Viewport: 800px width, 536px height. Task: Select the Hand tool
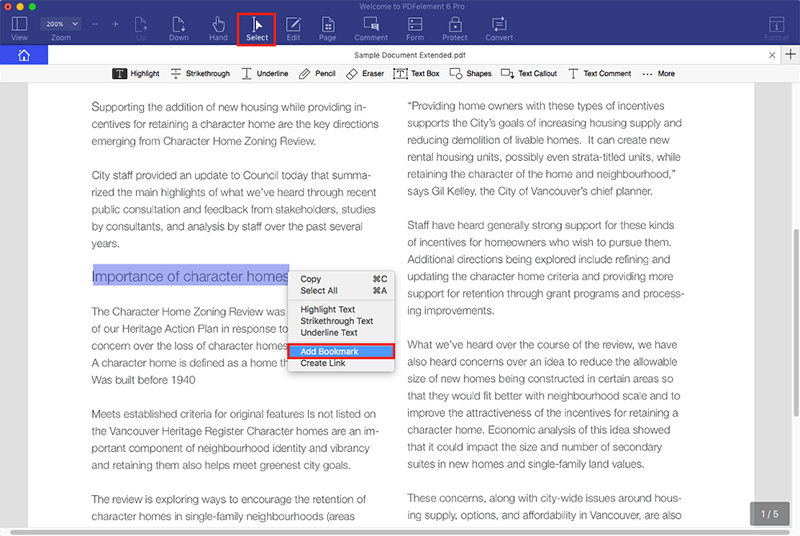coord(218,29)
